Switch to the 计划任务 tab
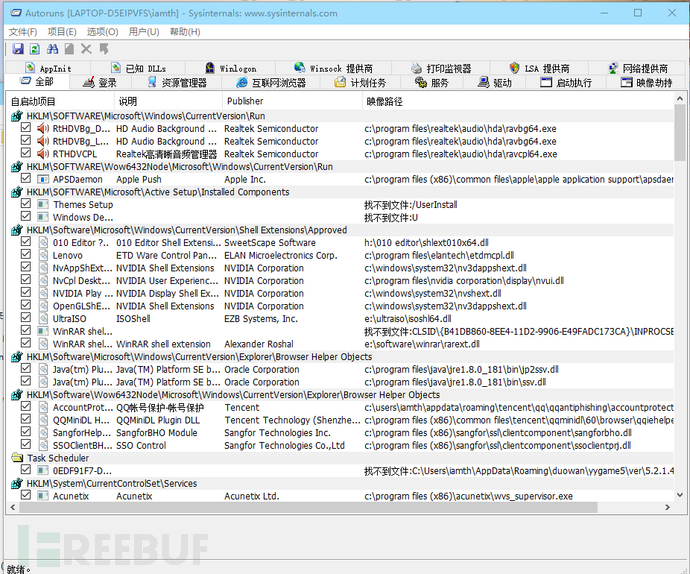 [x=360, y=83]
